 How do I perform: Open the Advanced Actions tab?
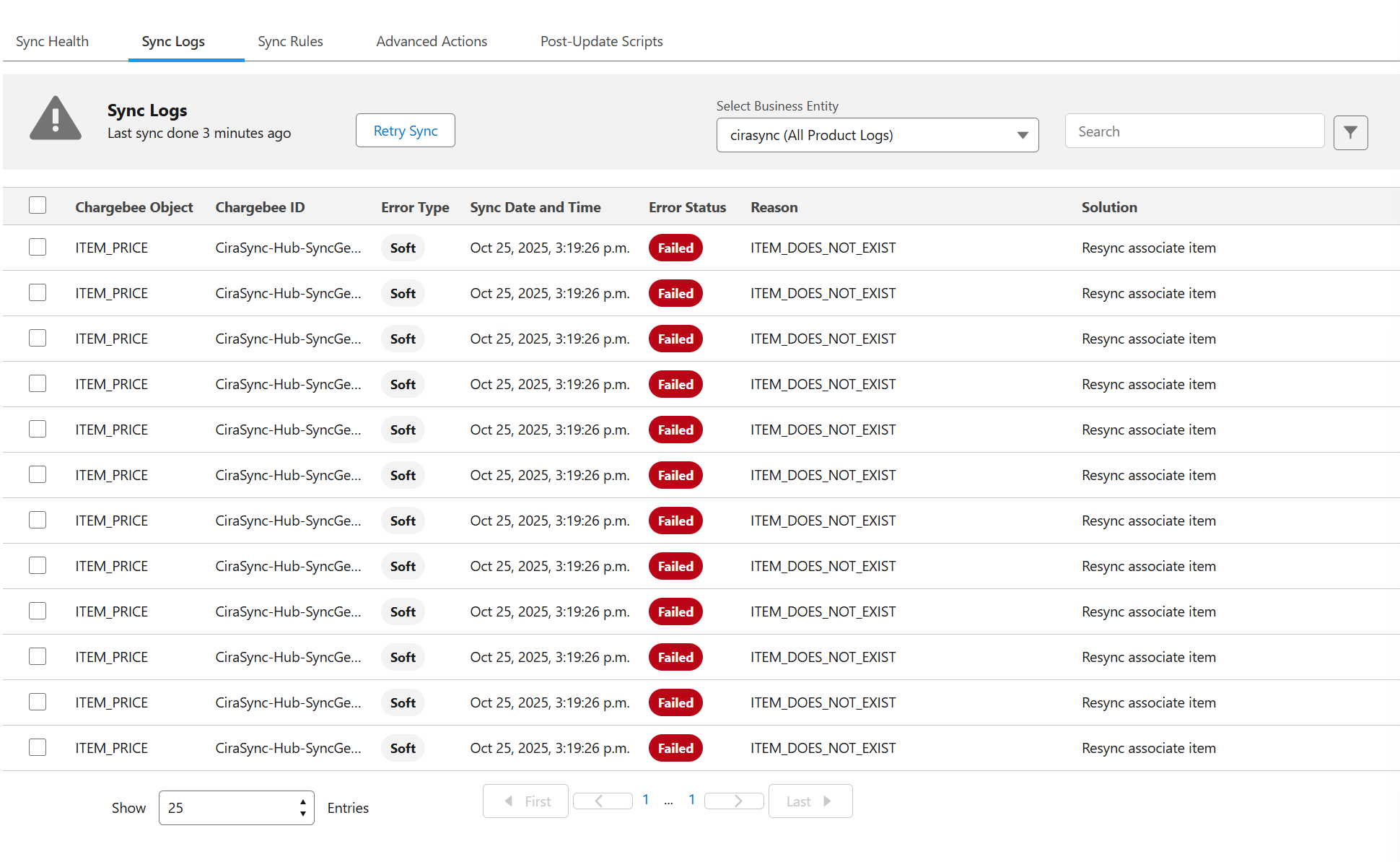pyautogui.click(x=432, y=41)
